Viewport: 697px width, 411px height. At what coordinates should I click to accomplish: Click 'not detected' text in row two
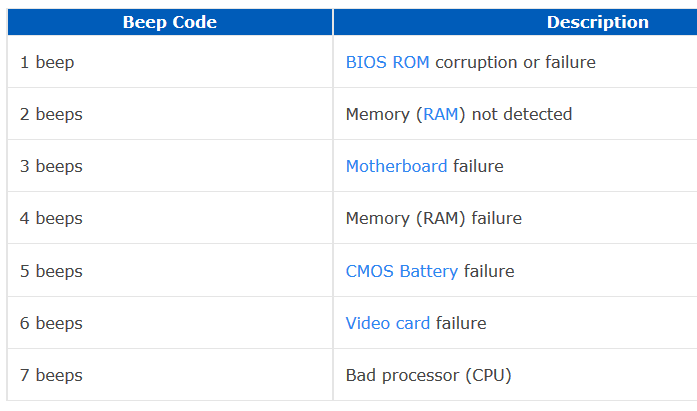tap(522, 114)
